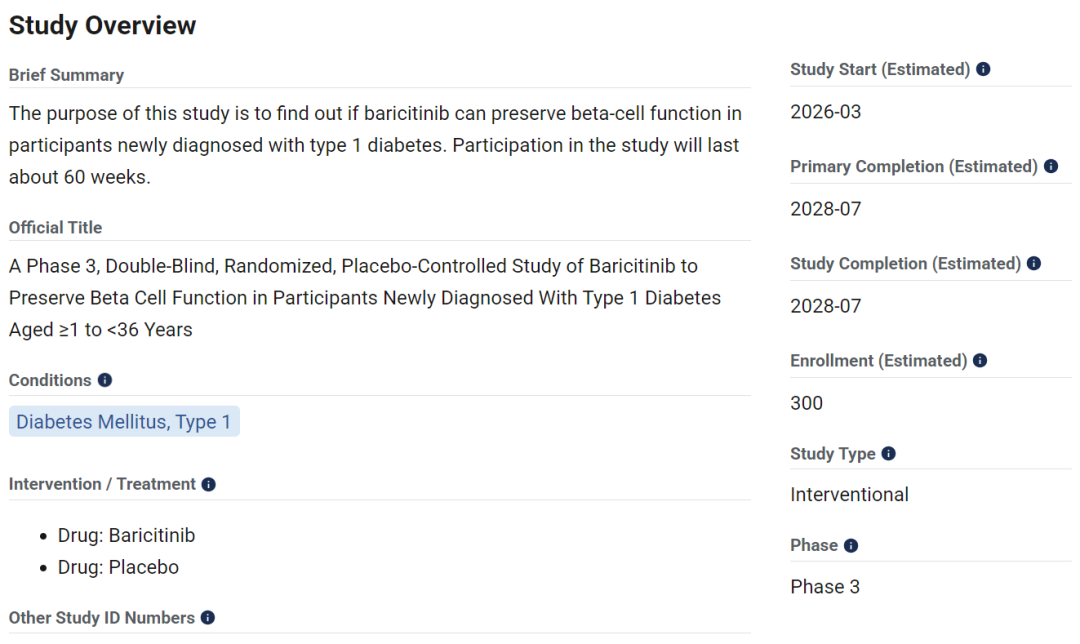Click info icon beside Study Start (Estimated)
The image size is (1080, 644).
[983, 69]
